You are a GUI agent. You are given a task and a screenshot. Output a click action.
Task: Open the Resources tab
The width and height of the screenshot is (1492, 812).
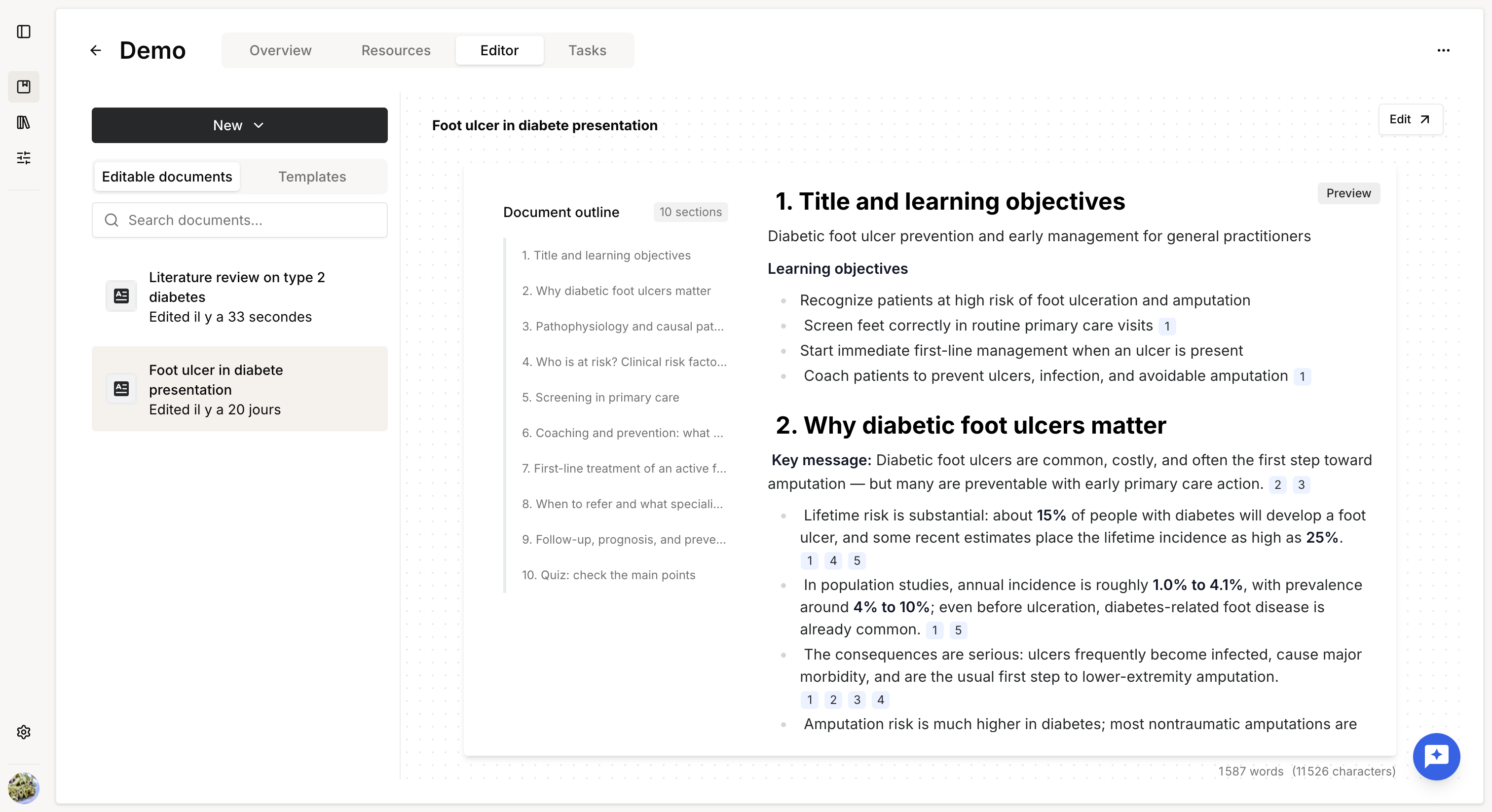[x=396, y=50]
